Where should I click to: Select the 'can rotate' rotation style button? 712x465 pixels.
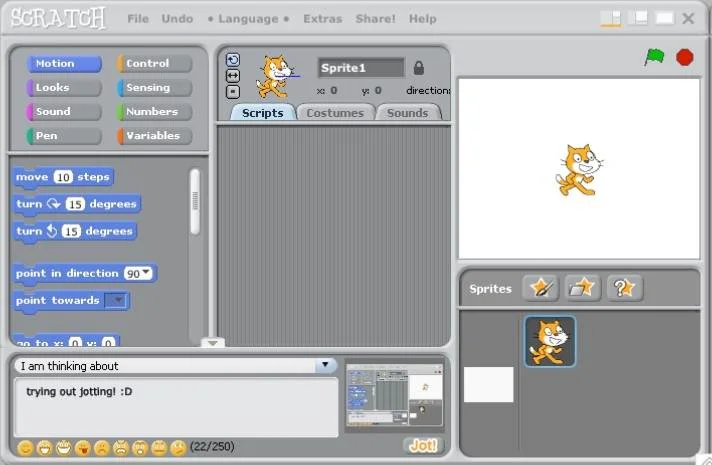click(x=233, y=60)
